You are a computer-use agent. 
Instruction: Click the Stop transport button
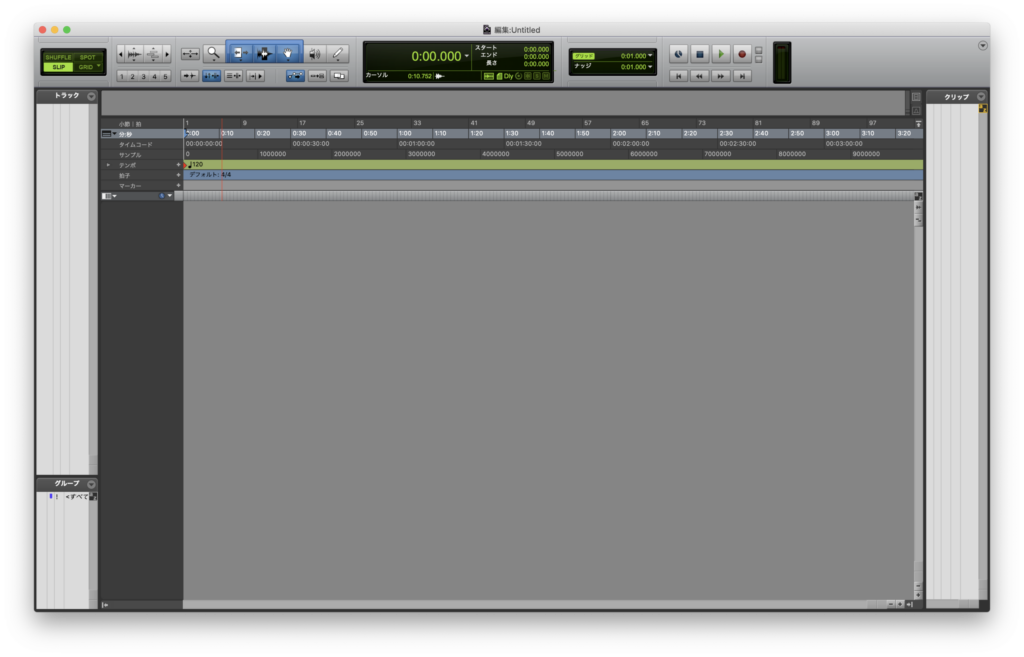click(700, 54)
